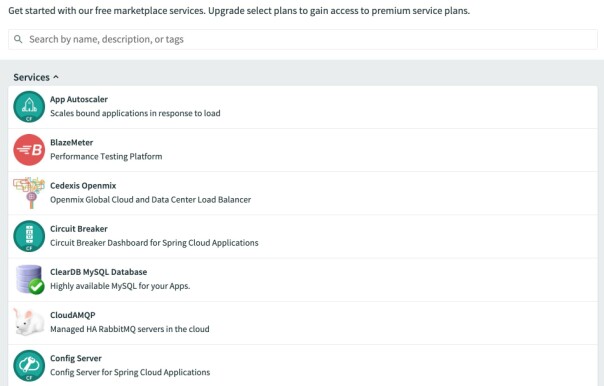
Task: Click "Config Server for Spring Cloud Applications"
Action: (130, 372)
